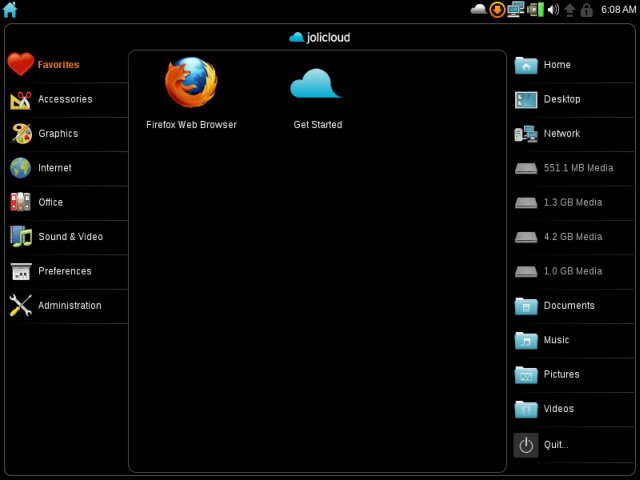Click the 551.1 MB Media drive icon
The width and height of the screenshot is (640, 480).
click(x=526, y=168)
